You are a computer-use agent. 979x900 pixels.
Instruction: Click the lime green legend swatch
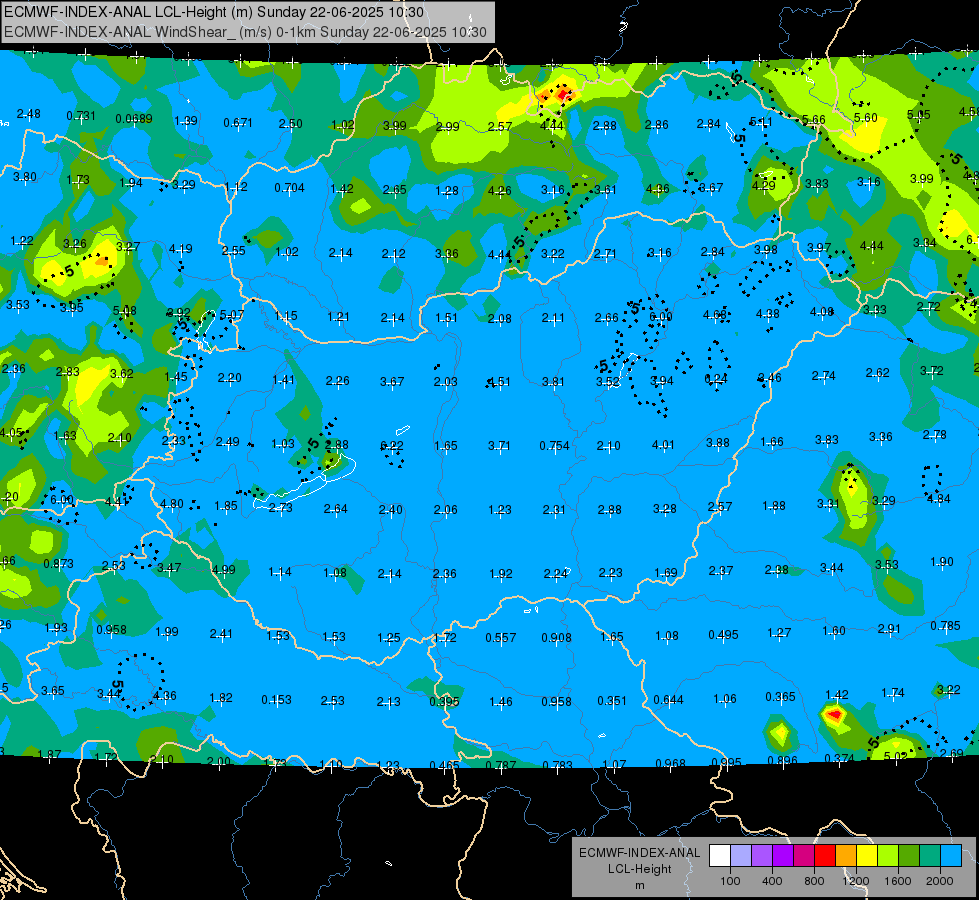888,856
